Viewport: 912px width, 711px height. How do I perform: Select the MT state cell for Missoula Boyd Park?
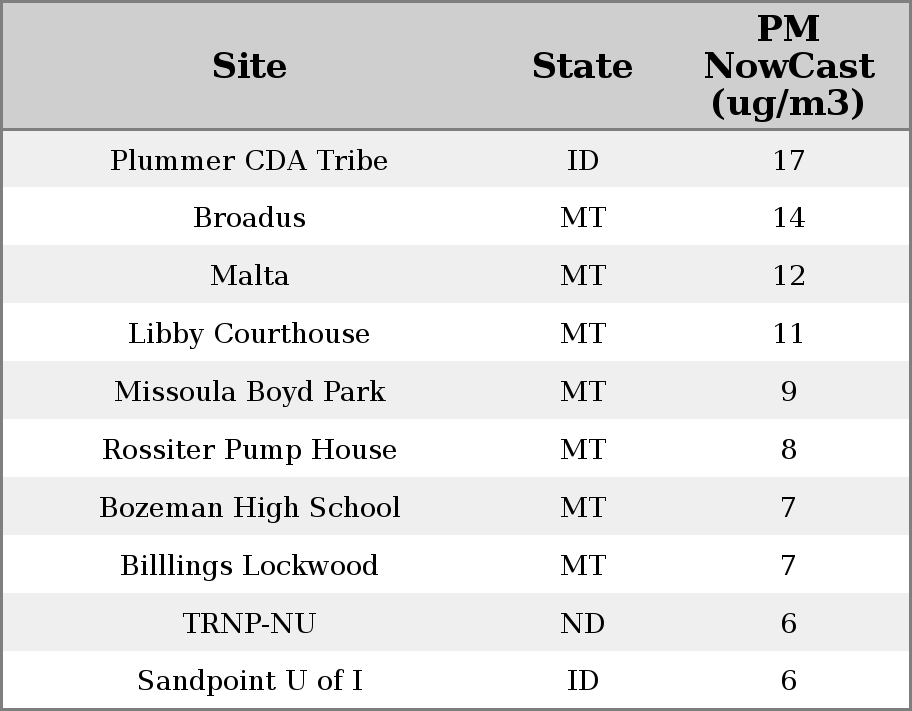point(582,392)
